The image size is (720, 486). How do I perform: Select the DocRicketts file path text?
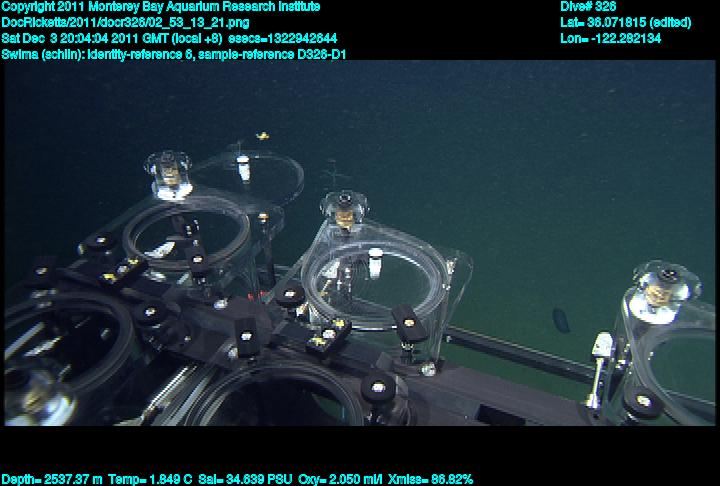[x=126, y=22]
